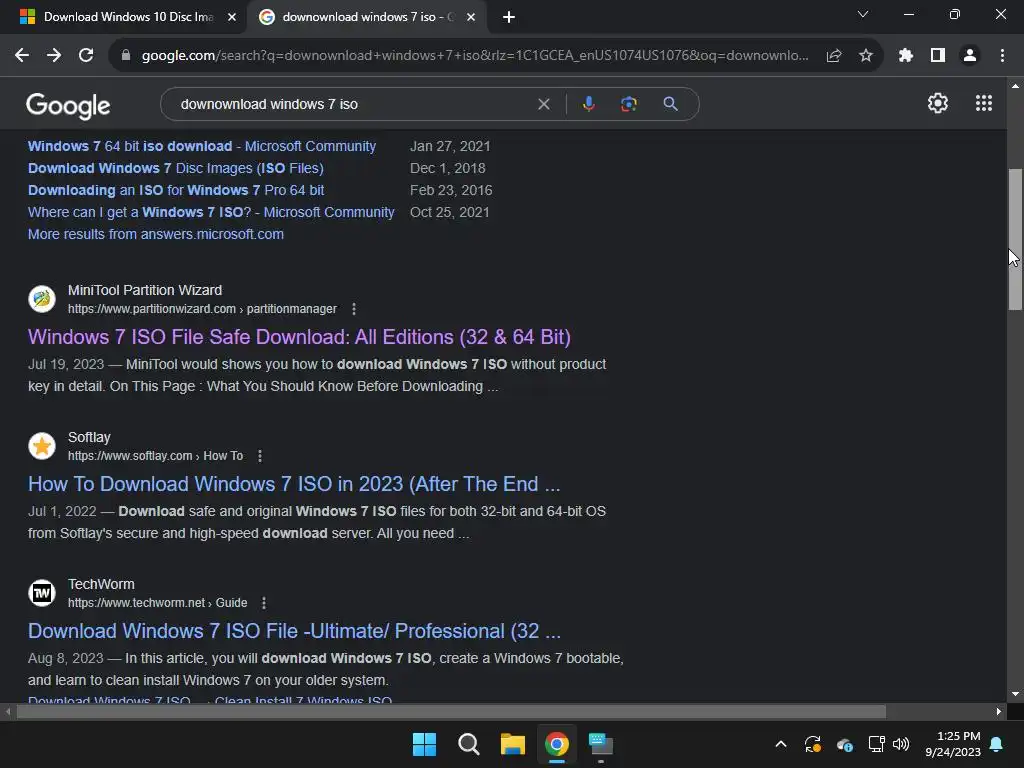The height and width of the screenshot is (768, 1024).
Task: Open more options for the MiniTool result
Action: tap(354, 309)
